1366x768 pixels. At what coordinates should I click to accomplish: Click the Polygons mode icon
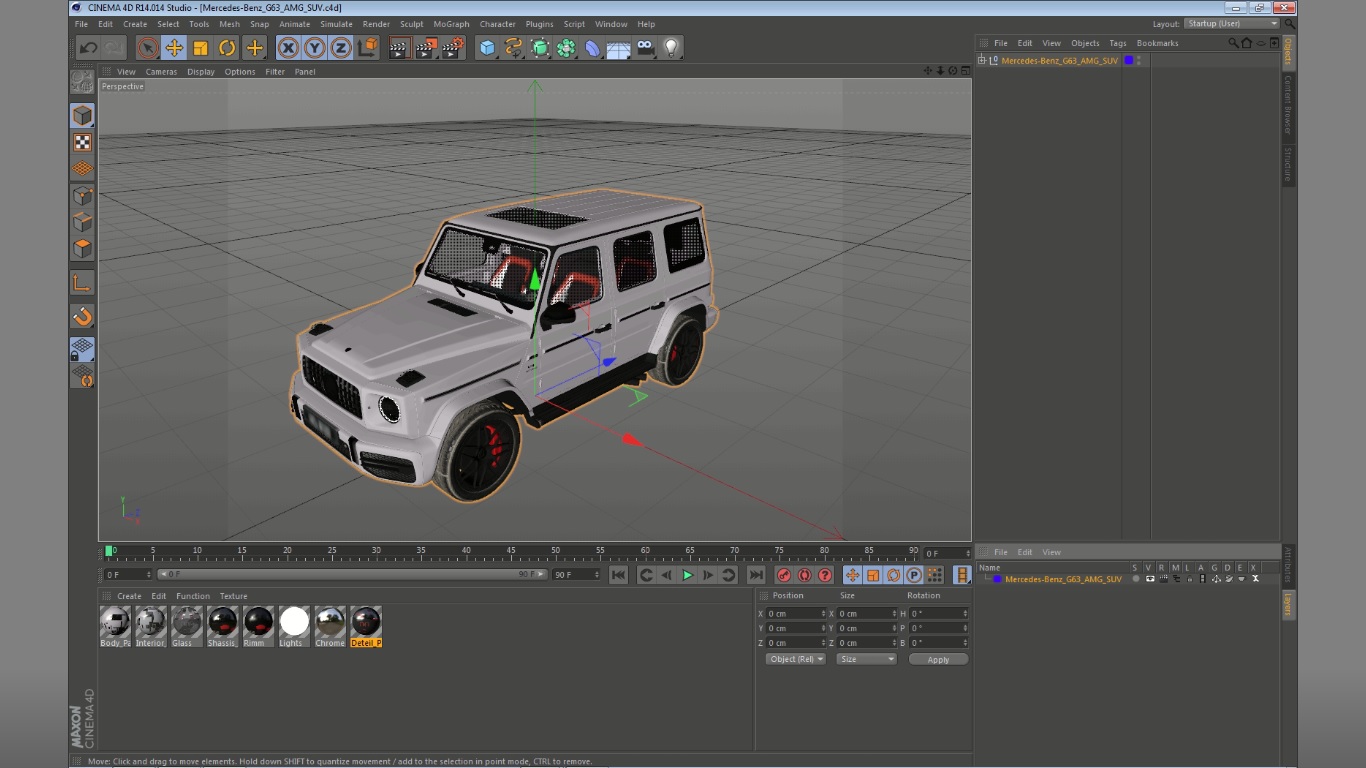click(x=82, y=248)
